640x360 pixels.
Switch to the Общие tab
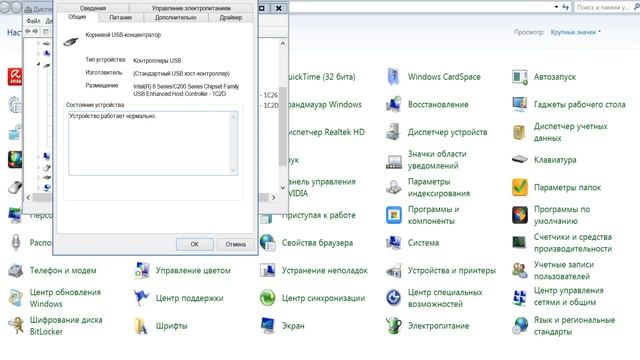77,17
